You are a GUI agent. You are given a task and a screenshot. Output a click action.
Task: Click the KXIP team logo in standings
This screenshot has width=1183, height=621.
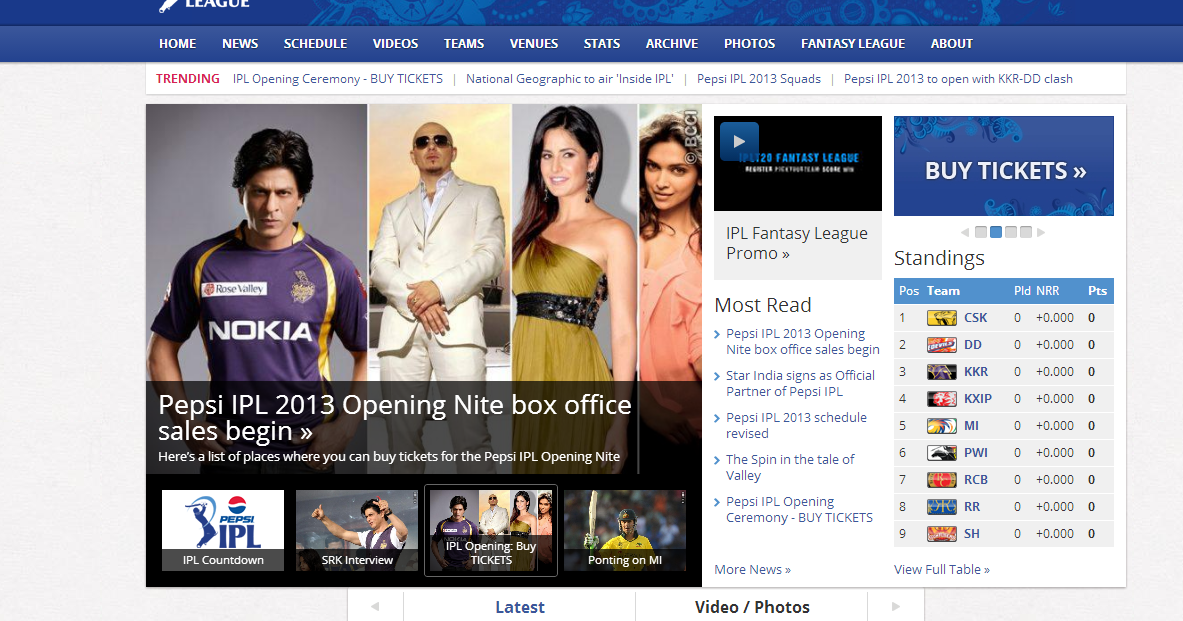942,398
